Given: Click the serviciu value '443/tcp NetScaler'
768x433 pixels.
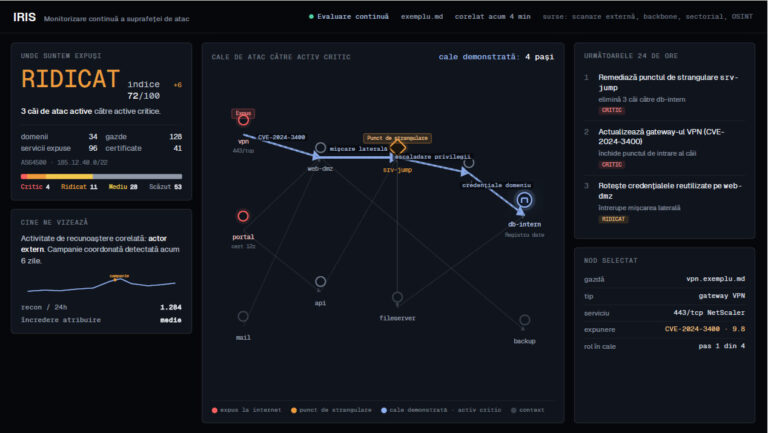Looking at the screenshot, I should pyautogui.click(x=709, y=313).
